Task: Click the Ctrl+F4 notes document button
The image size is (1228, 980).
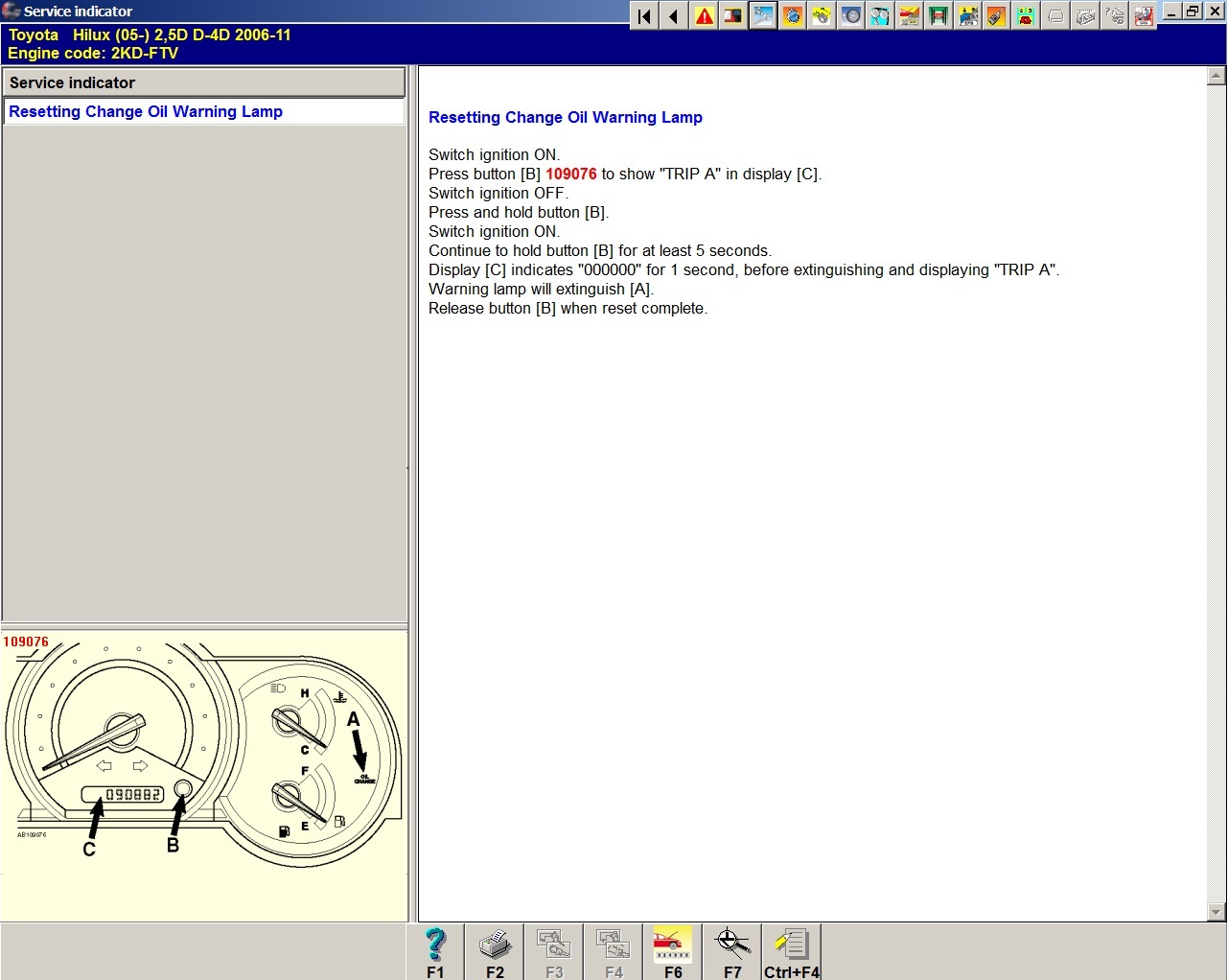Action: click(x=792, y=952)
